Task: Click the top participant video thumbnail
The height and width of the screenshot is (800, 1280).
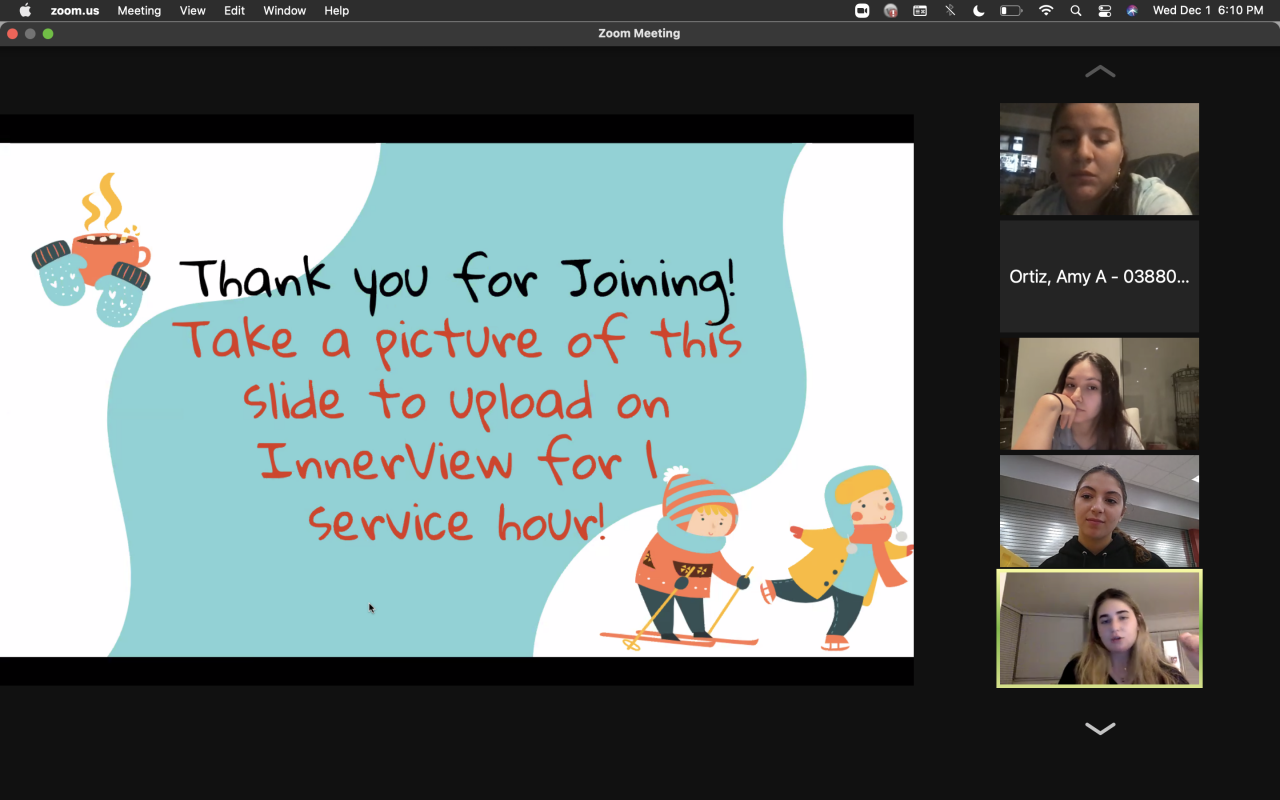Action: coord(1099,159)
